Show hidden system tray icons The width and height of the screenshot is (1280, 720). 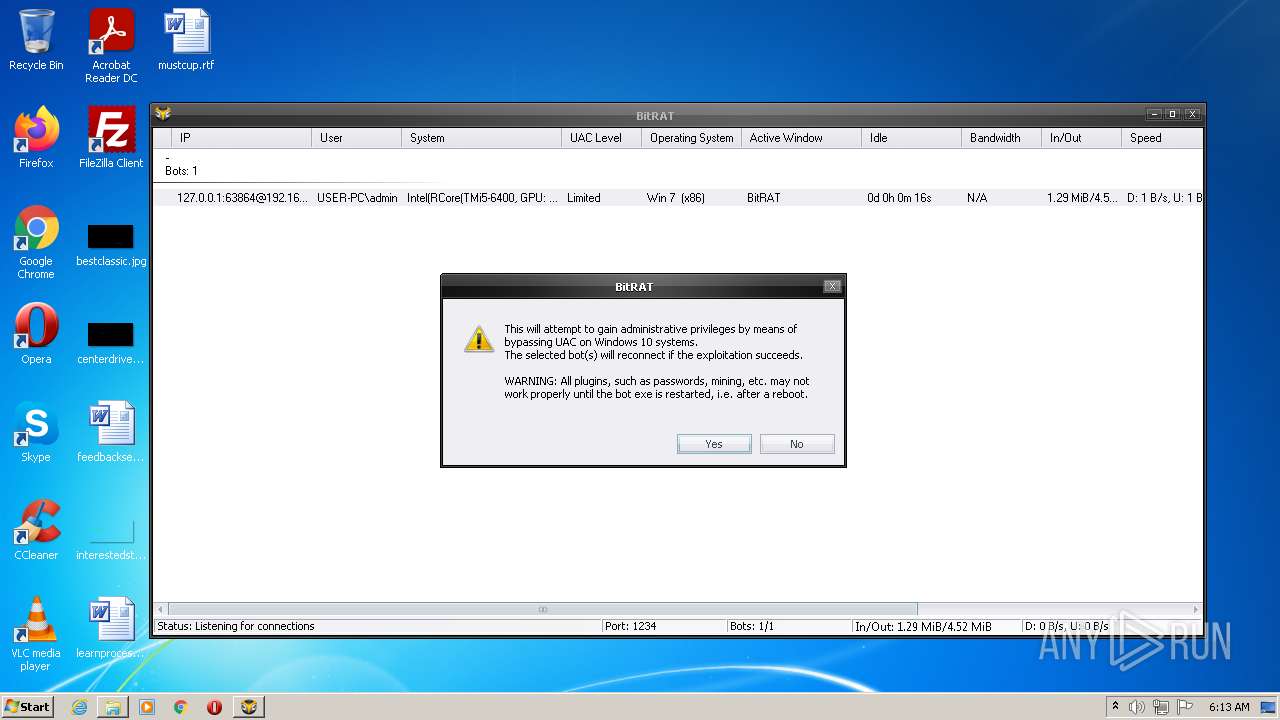[x=1115, y=706]
